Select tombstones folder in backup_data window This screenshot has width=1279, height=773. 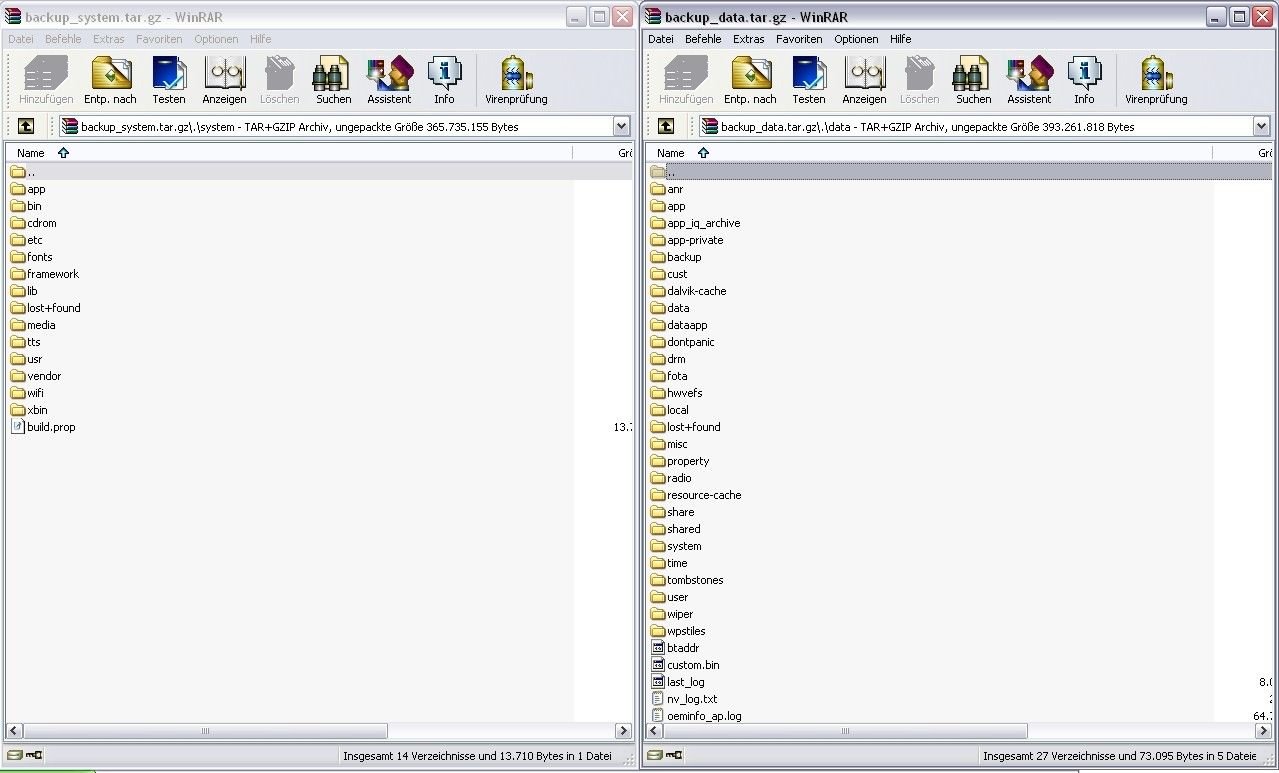coord(687,580)
